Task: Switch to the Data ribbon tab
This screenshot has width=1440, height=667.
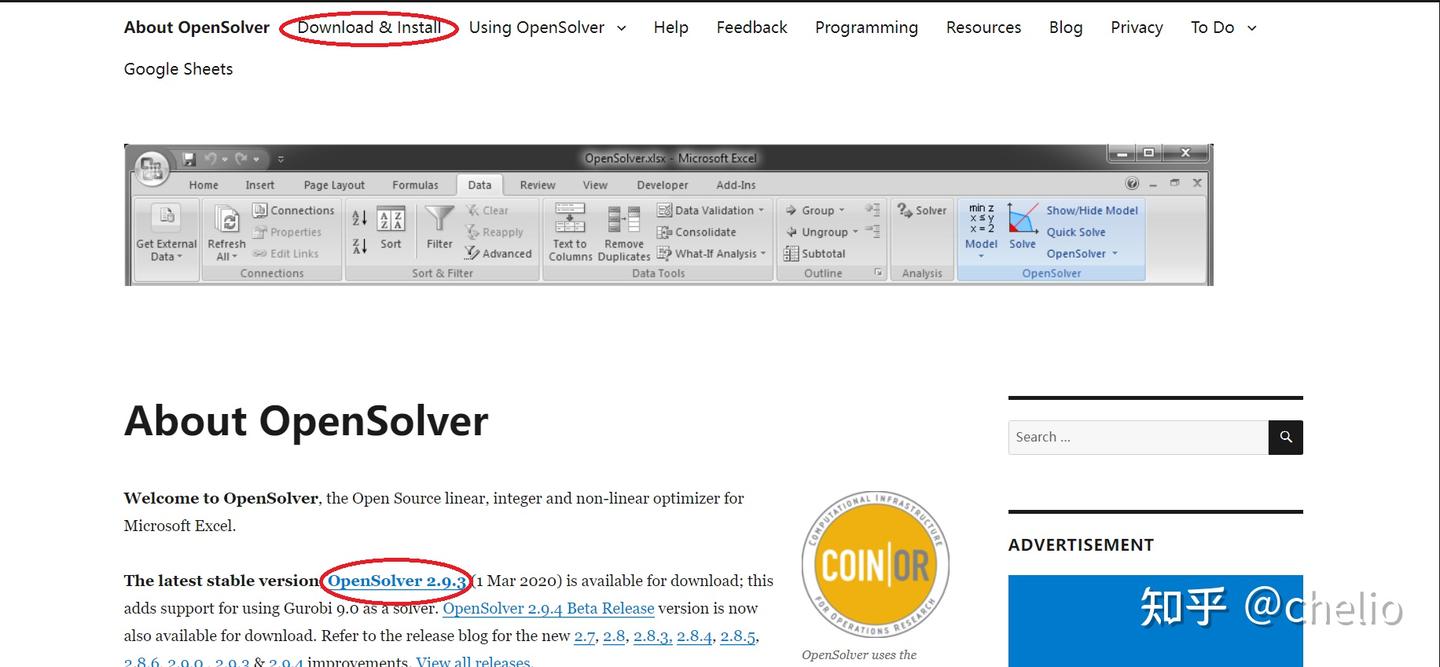Action: pyautogui.click(x=479, y=184)
